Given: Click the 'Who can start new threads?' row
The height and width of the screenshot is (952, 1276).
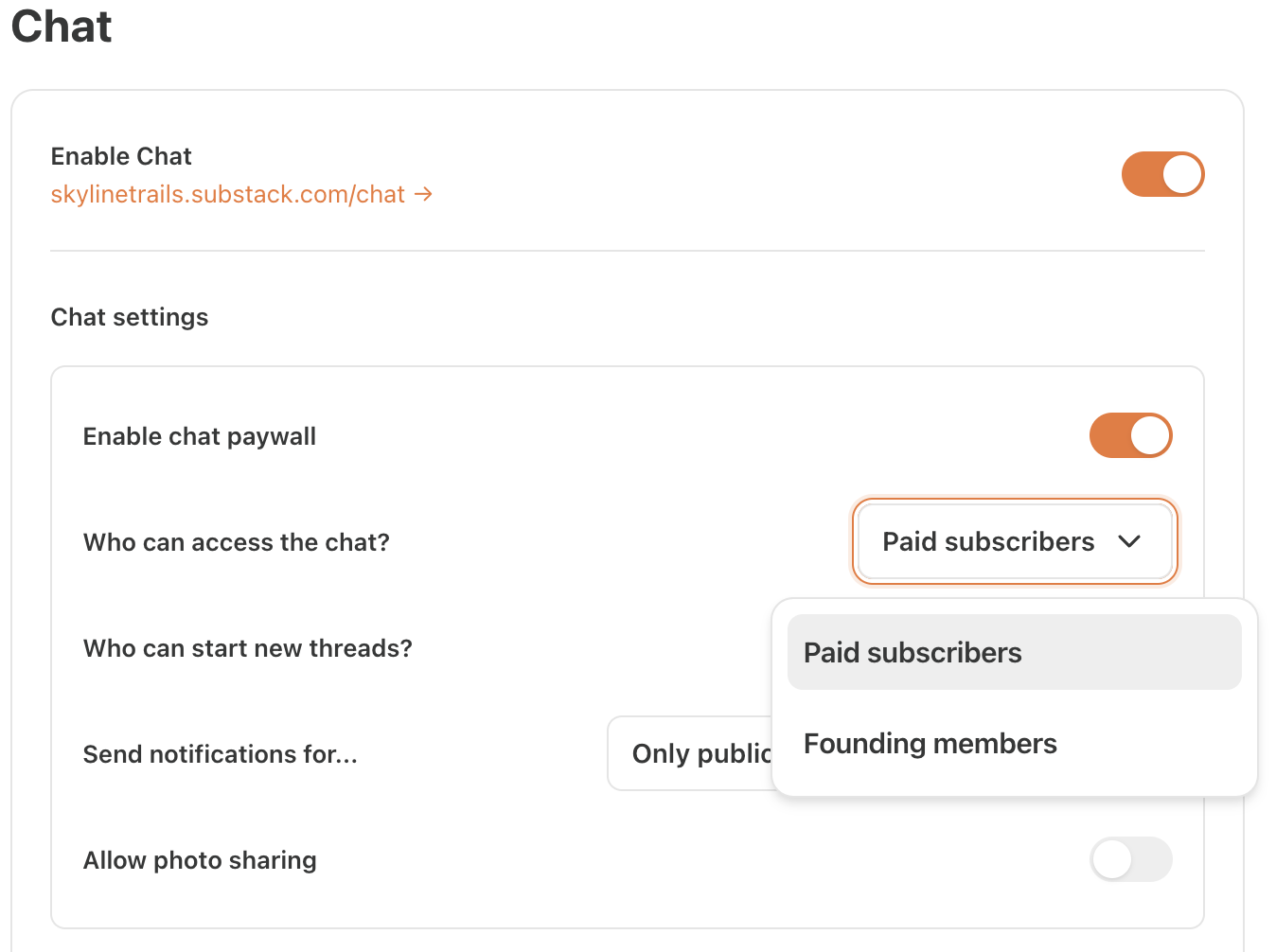Looking at the screenshot, I should coord(247,648).
